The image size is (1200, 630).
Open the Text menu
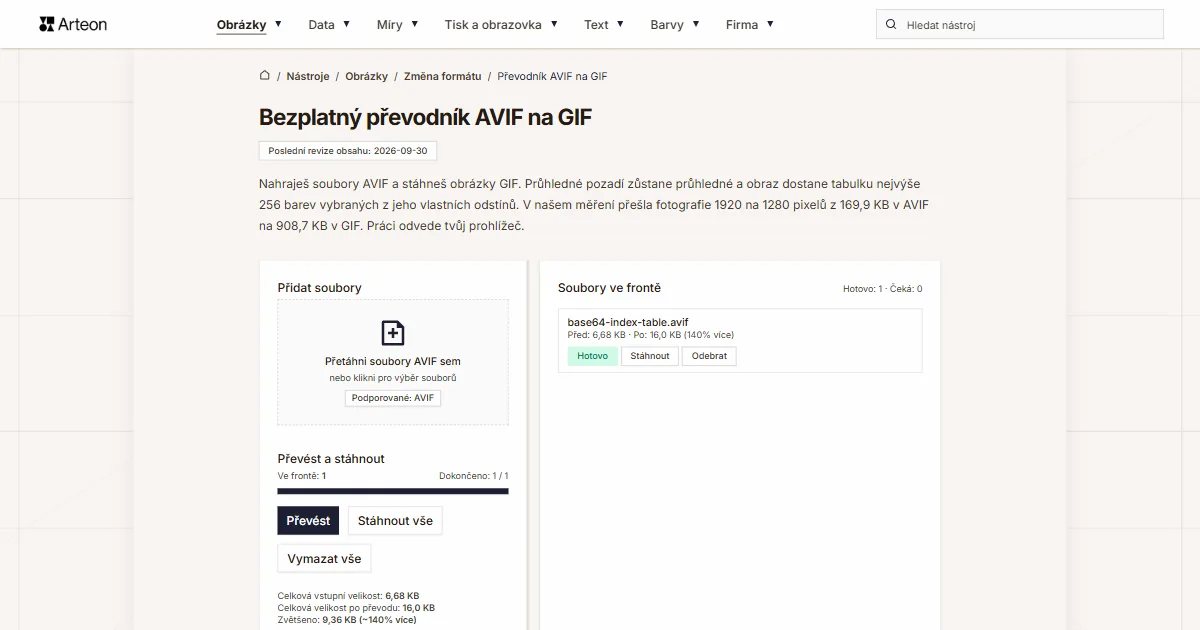(x=596, y=25)
